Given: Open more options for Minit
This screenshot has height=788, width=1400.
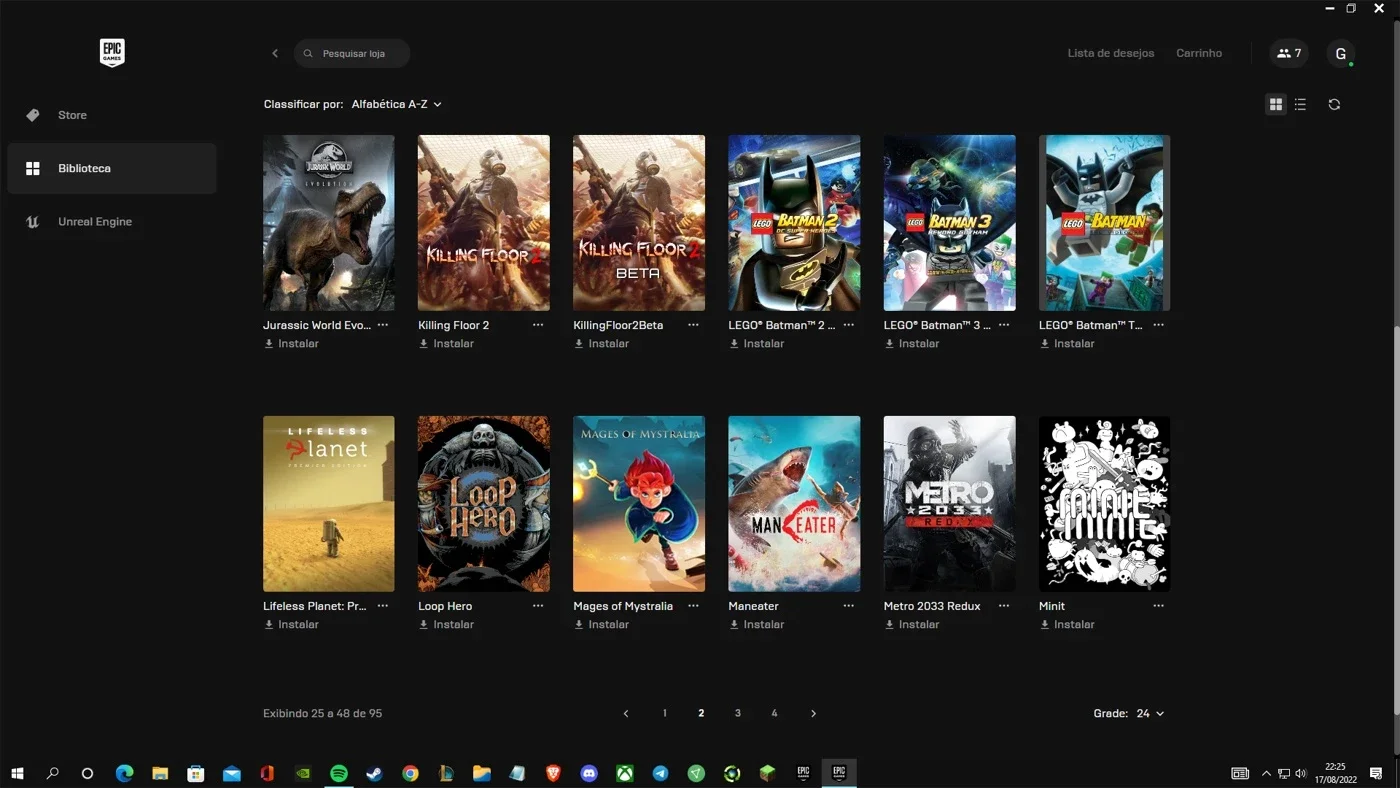Looking at the screenshot, I should click(x=1158, y=606).
